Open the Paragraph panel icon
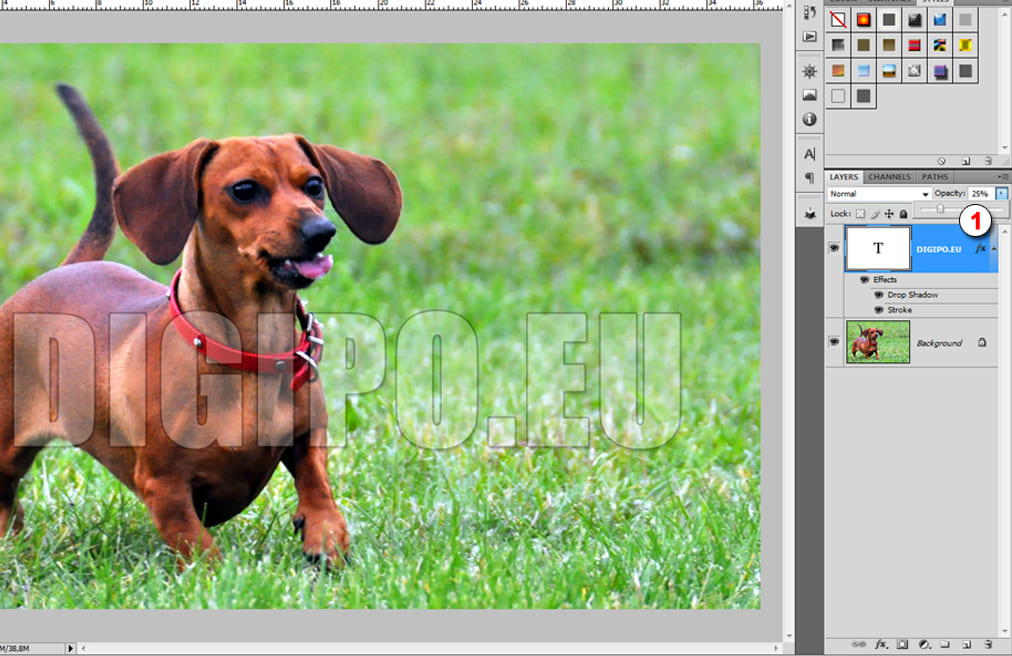The image size is (1012, 656). (x=809, y=177)
